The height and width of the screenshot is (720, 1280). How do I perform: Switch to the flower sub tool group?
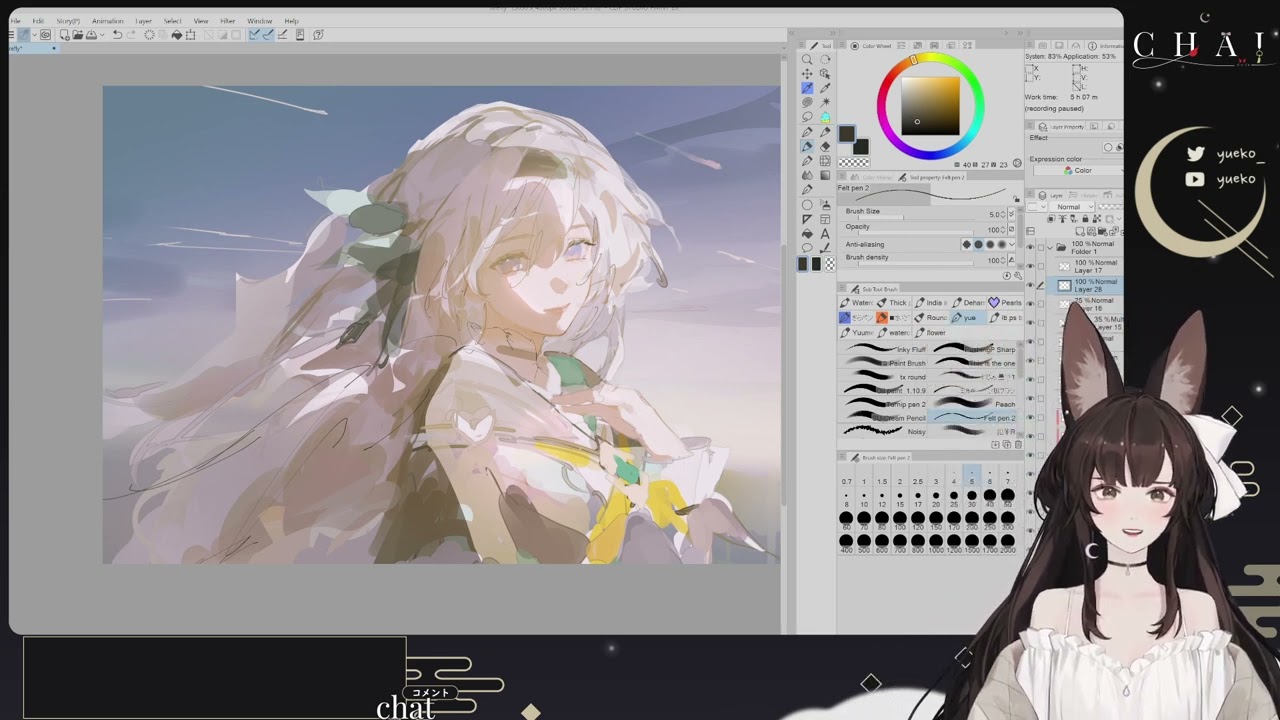(931, 332)
